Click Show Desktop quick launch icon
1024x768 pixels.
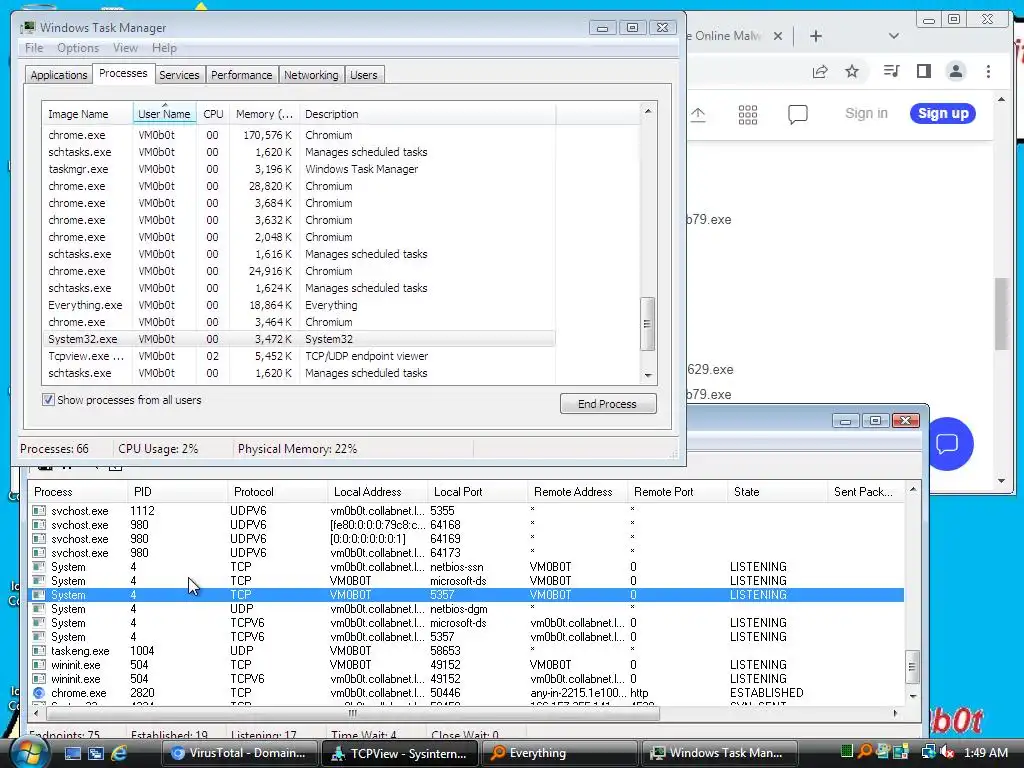tap(72, 753)
